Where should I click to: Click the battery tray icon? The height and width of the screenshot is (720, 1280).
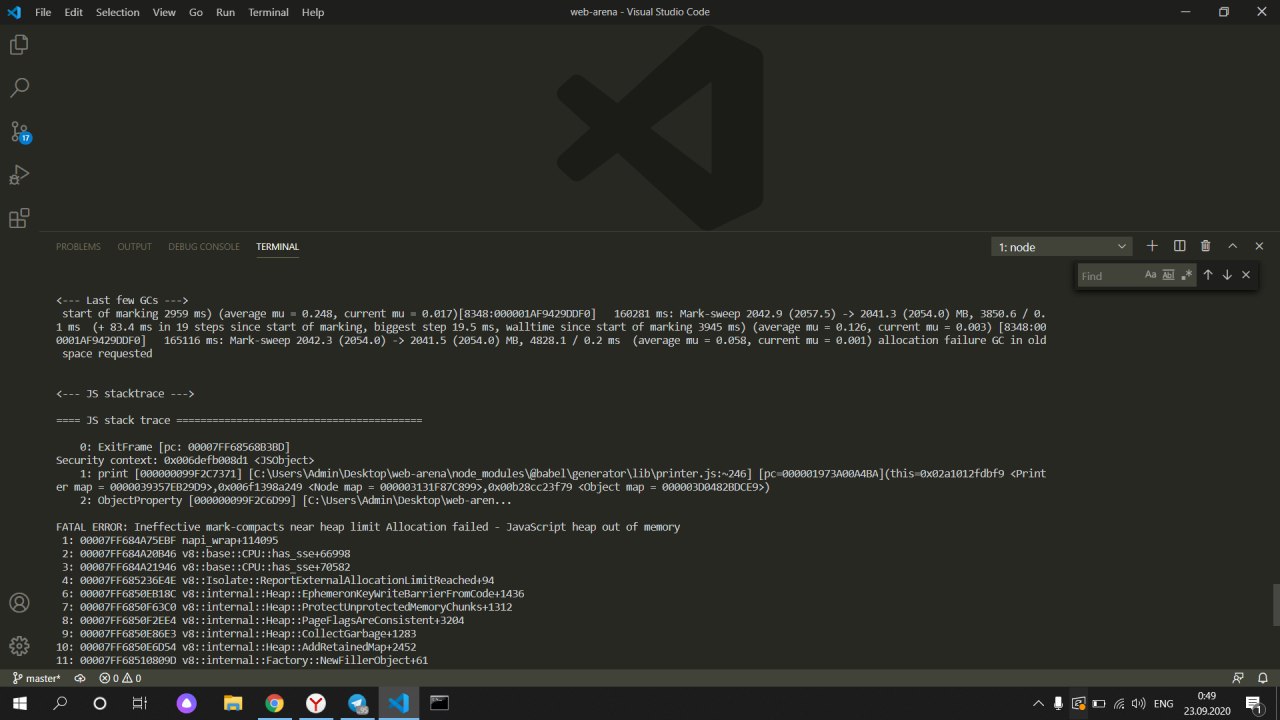click(1099, 703)
